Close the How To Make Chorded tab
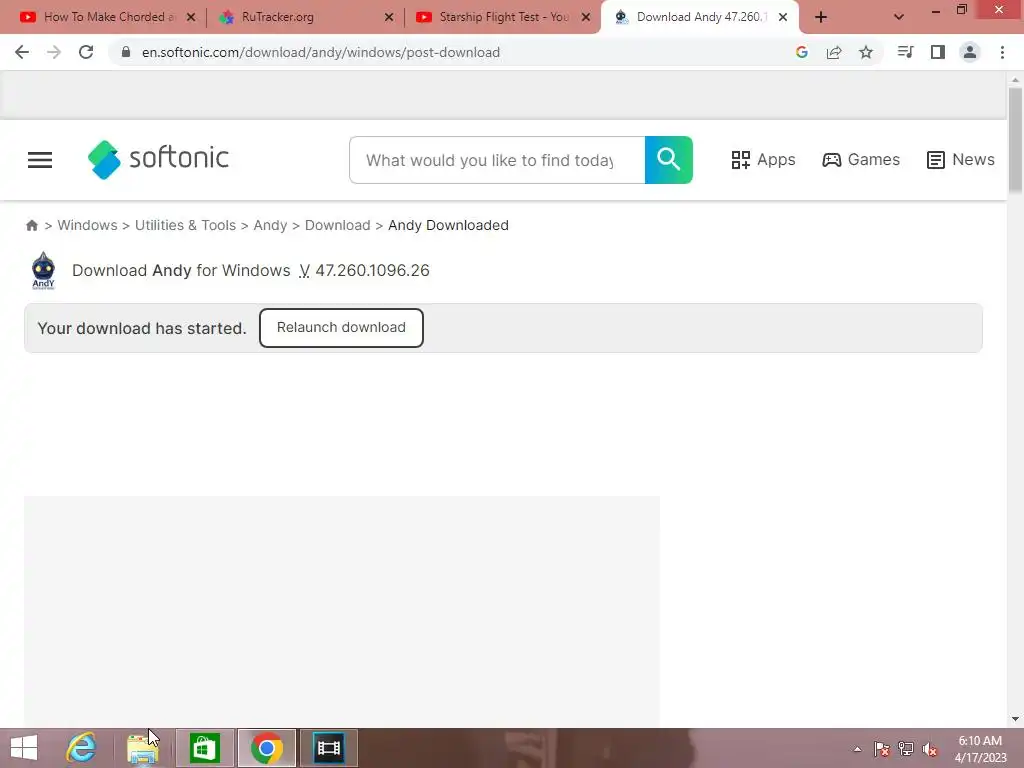 191,17
